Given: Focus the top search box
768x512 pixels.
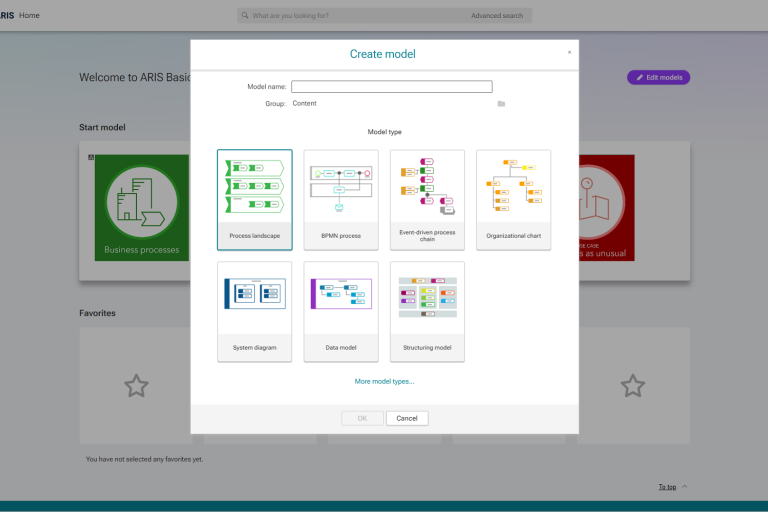Looking at the screenshot, I should [384, 16].
